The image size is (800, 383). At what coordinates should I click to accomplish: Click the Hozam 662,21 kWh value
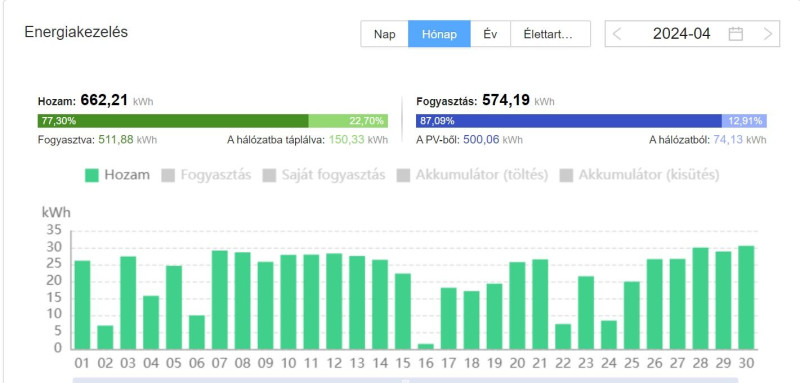pyautogui.click(x=95, y=100)
